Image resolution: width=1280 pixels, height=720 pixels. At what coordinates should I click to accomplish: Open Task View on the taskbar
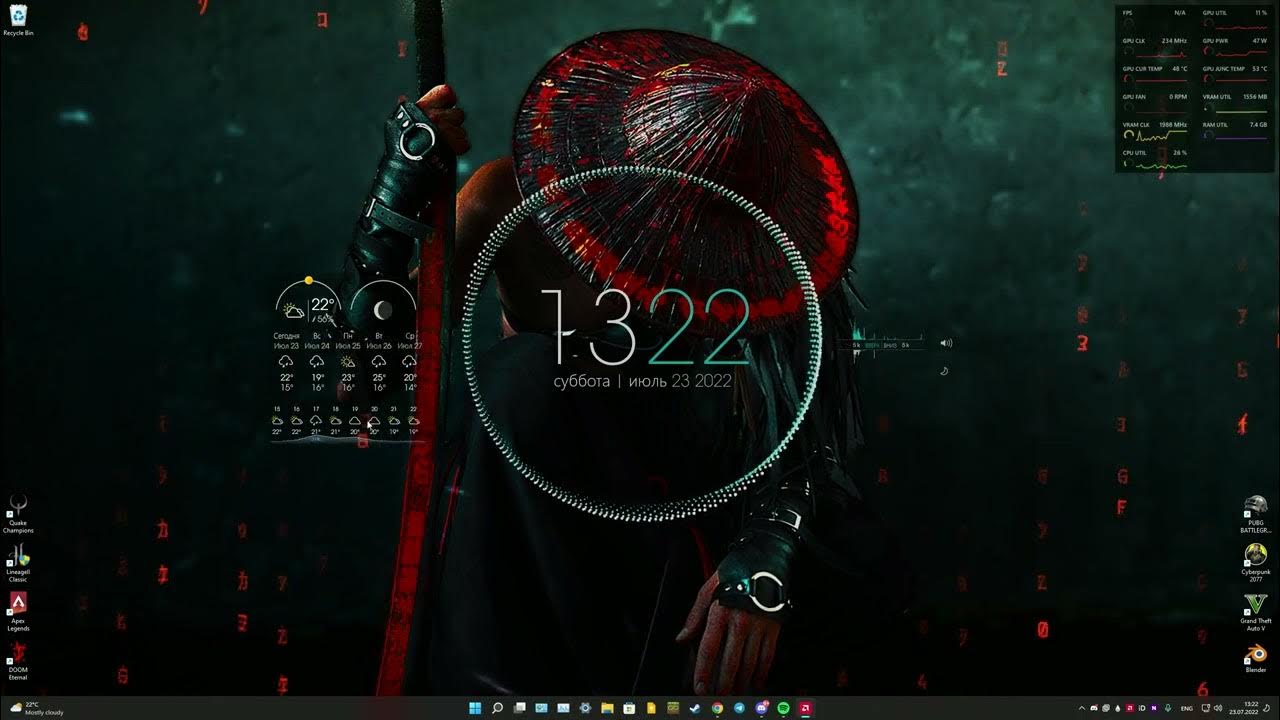tap(520, 708)
